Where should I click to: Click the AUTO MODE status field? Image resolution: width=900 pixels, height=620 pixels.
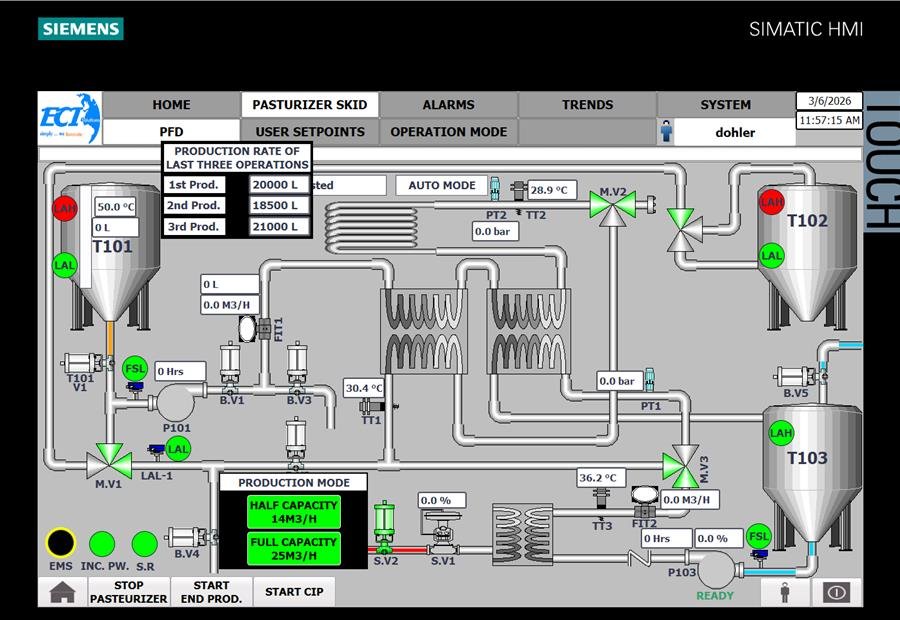[x=441, y=185]
